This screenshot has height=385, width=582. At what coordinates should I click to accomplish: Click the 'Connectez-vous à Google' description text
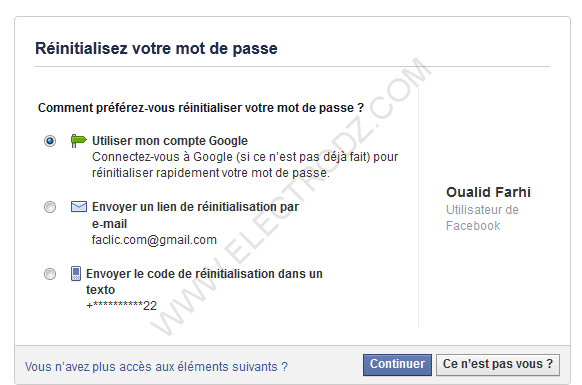(x=245, y=165)
